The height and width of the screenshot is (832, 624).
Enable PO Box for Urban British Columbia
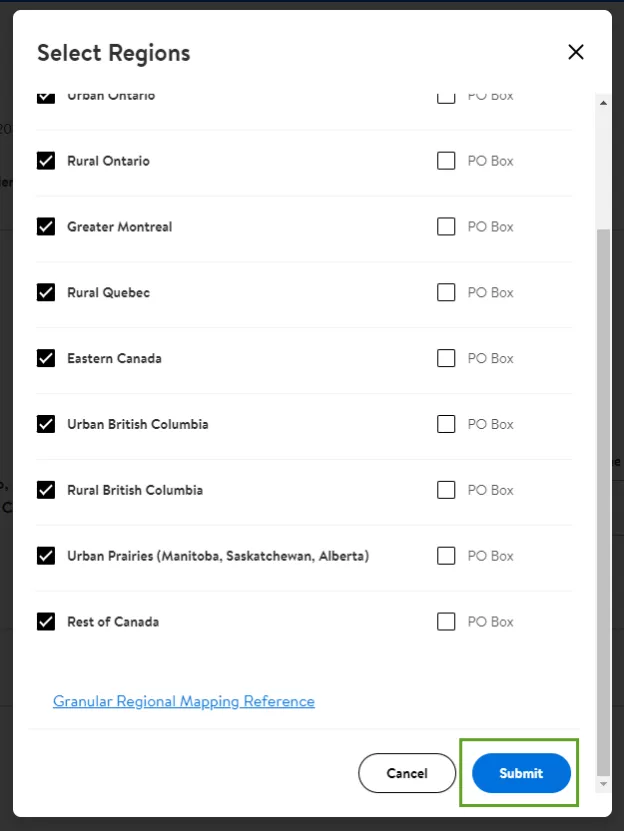[x=446, y=424]
